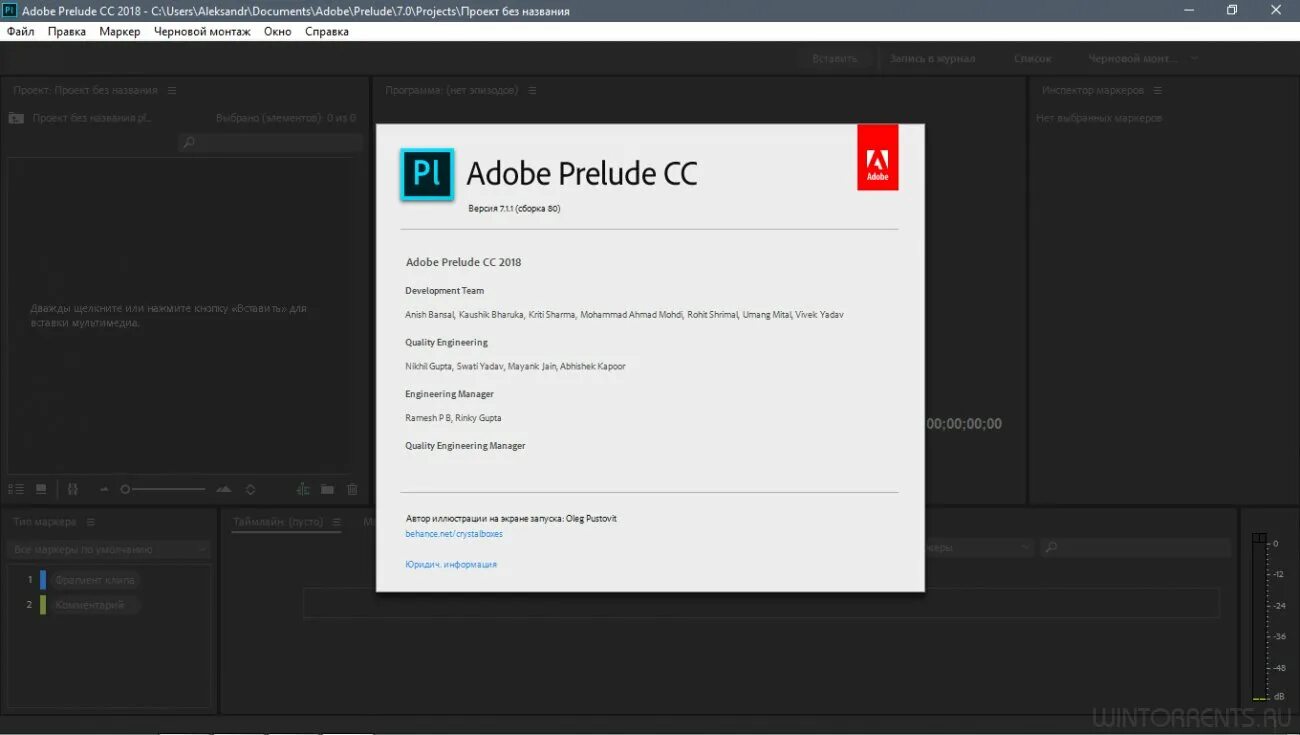Open the Маркер menu

pos(120,31)
